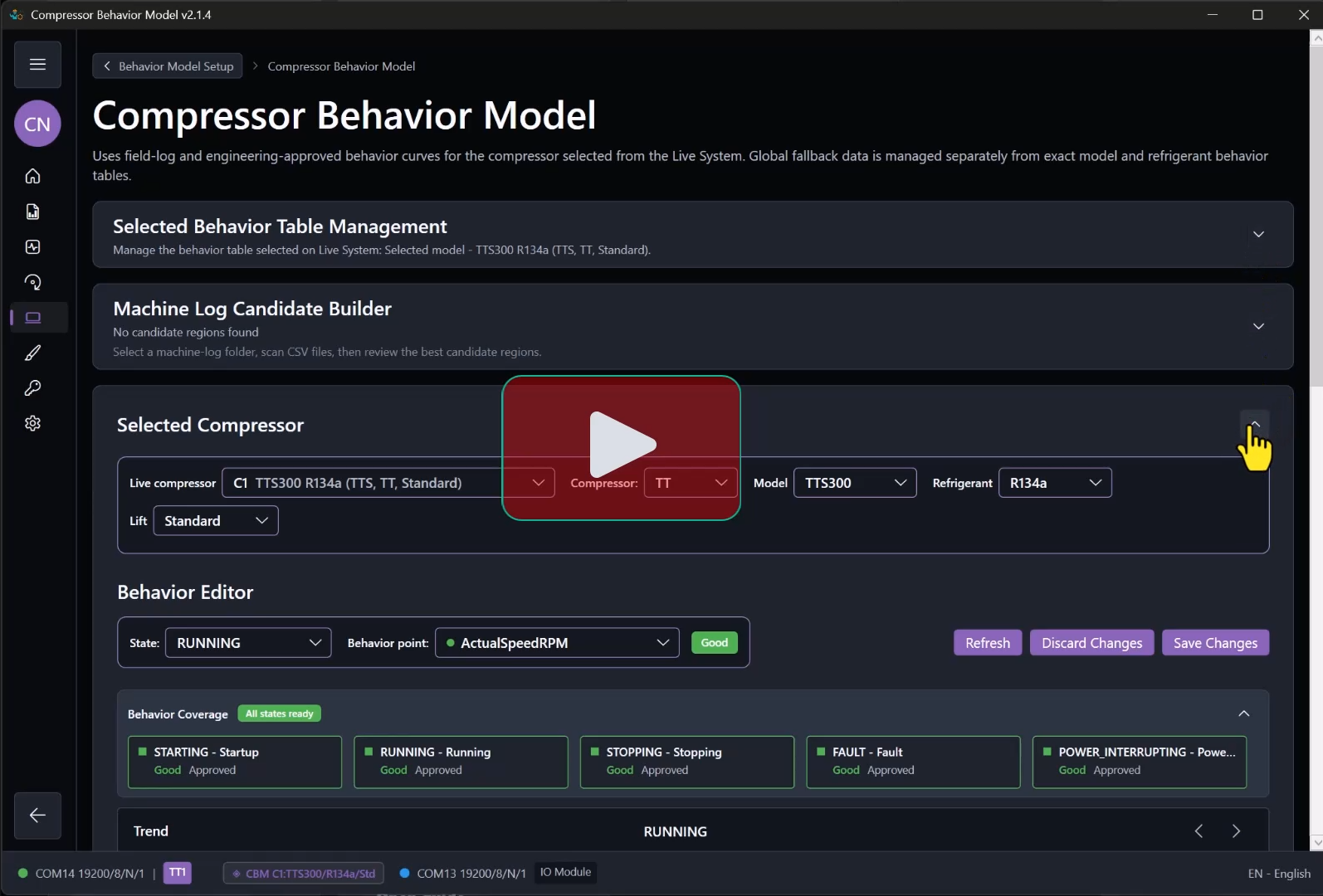Open the report document sidebar icon

tap(33, 212)
